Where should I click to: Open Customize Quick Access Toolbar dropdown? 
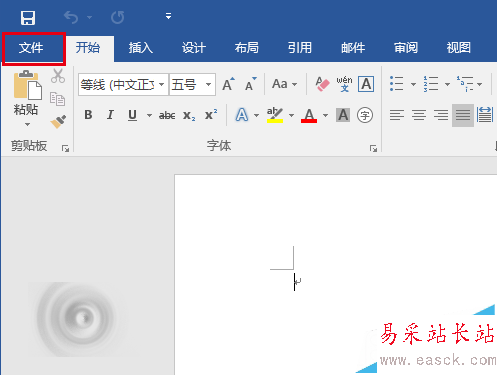click(168, 16)
